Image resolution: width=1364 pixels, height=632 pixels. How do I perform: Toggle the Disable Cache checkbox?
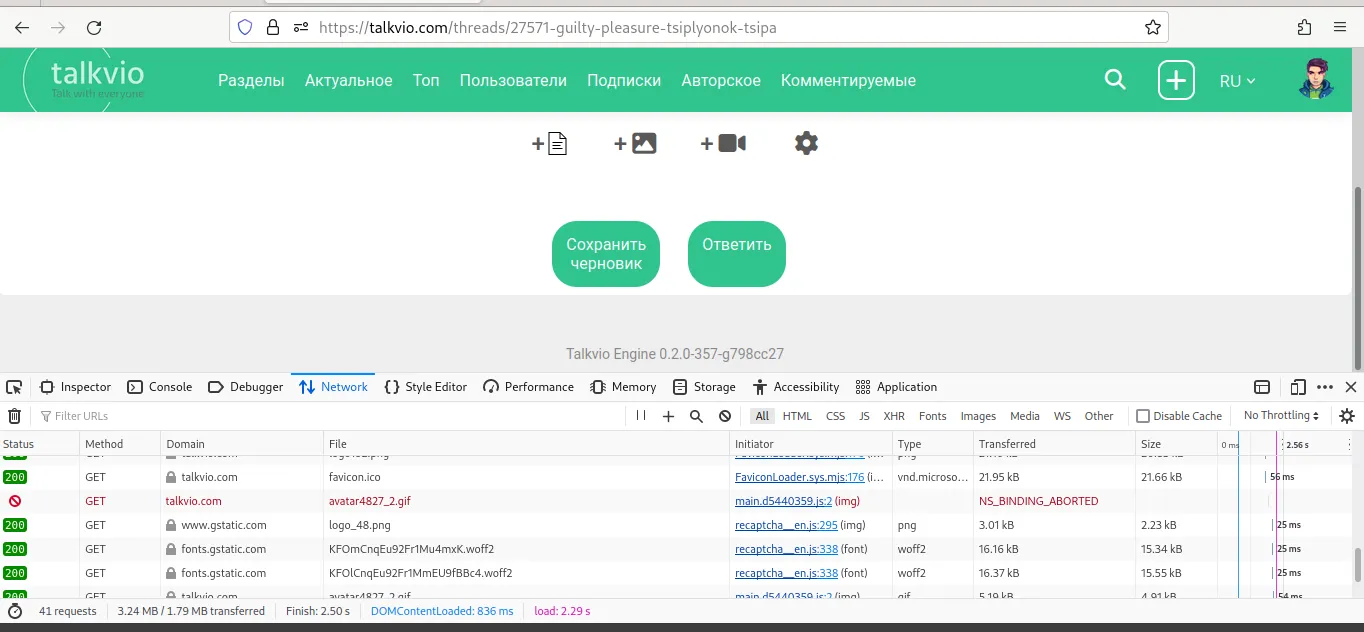(1143, 416)
